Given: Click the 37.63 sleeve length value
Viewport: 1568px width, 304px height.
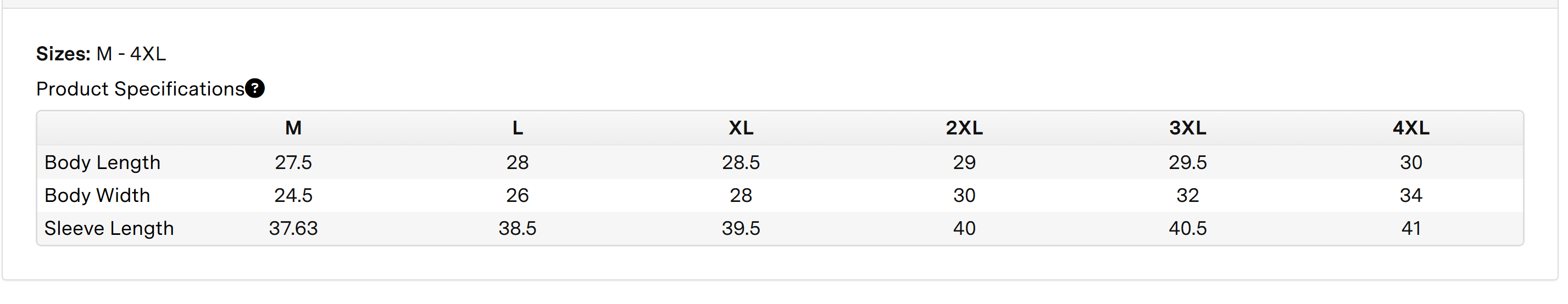Looking at the screenshot, I should click(293, 228).
